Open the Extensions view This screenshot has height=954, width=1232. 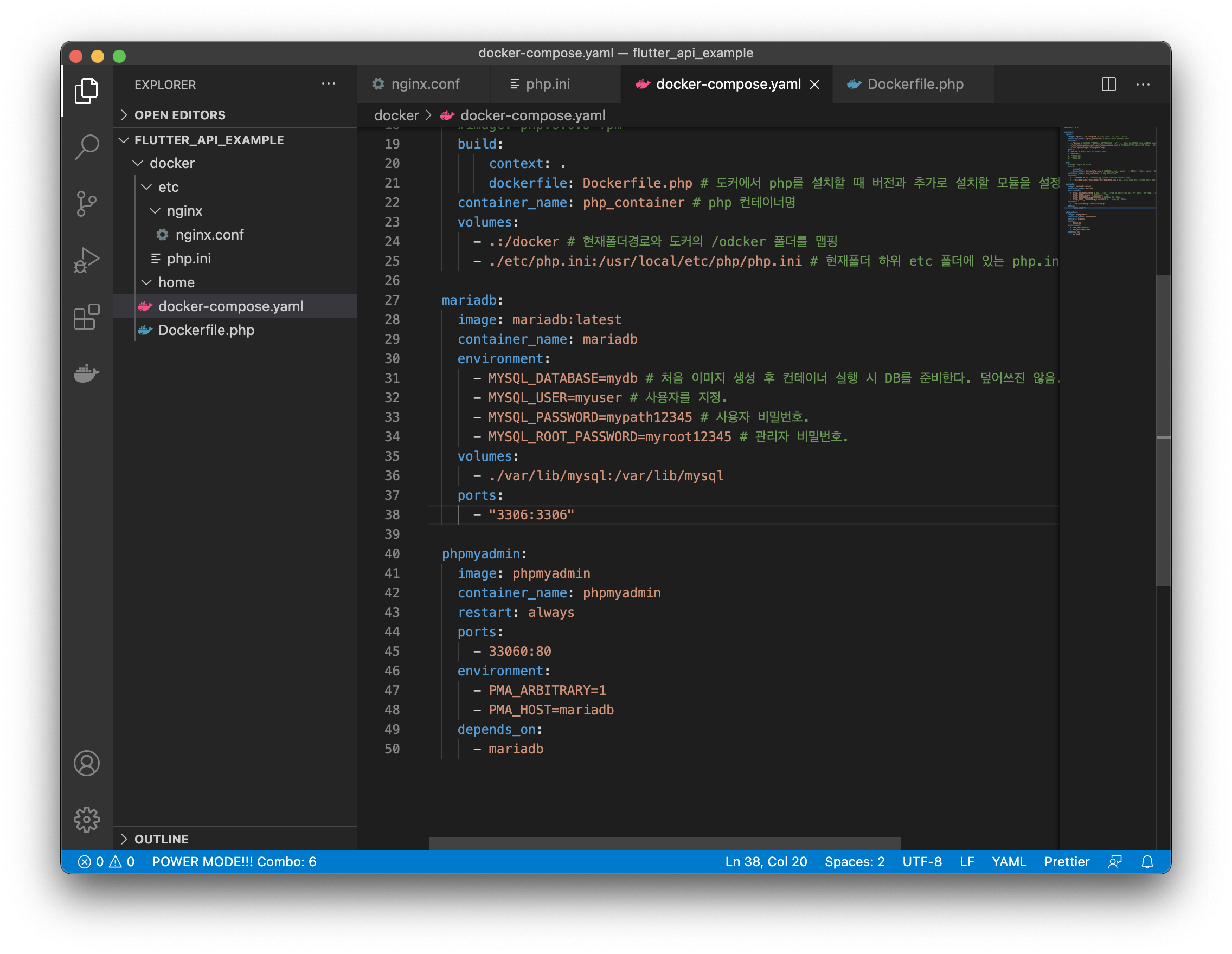point(86,317)
